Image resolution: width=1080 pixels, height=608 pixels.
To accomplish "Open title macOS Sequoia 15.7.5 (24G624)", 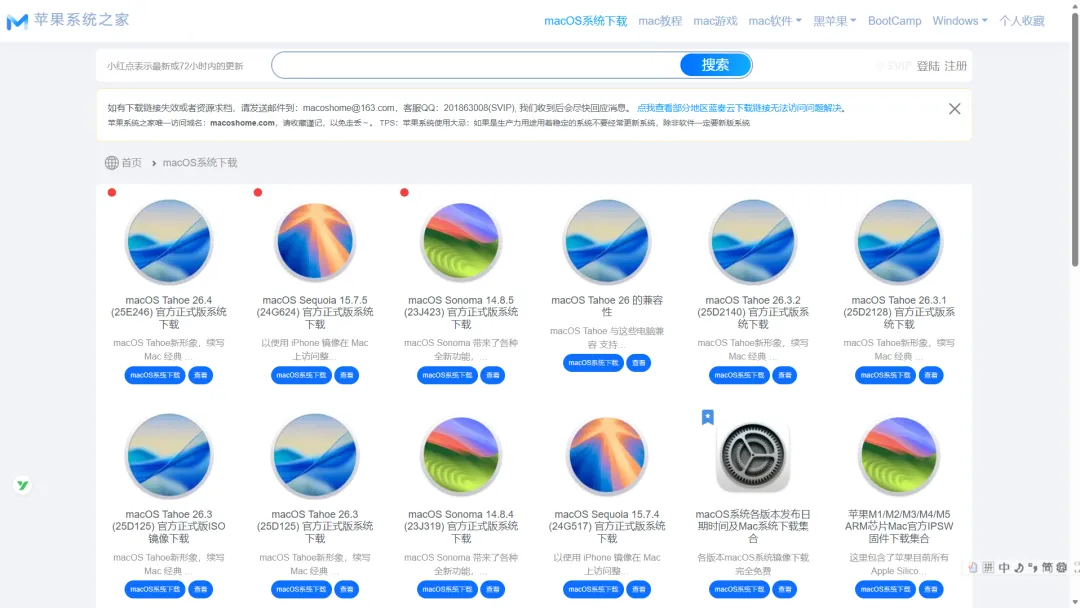I will [x=315, y=312].
